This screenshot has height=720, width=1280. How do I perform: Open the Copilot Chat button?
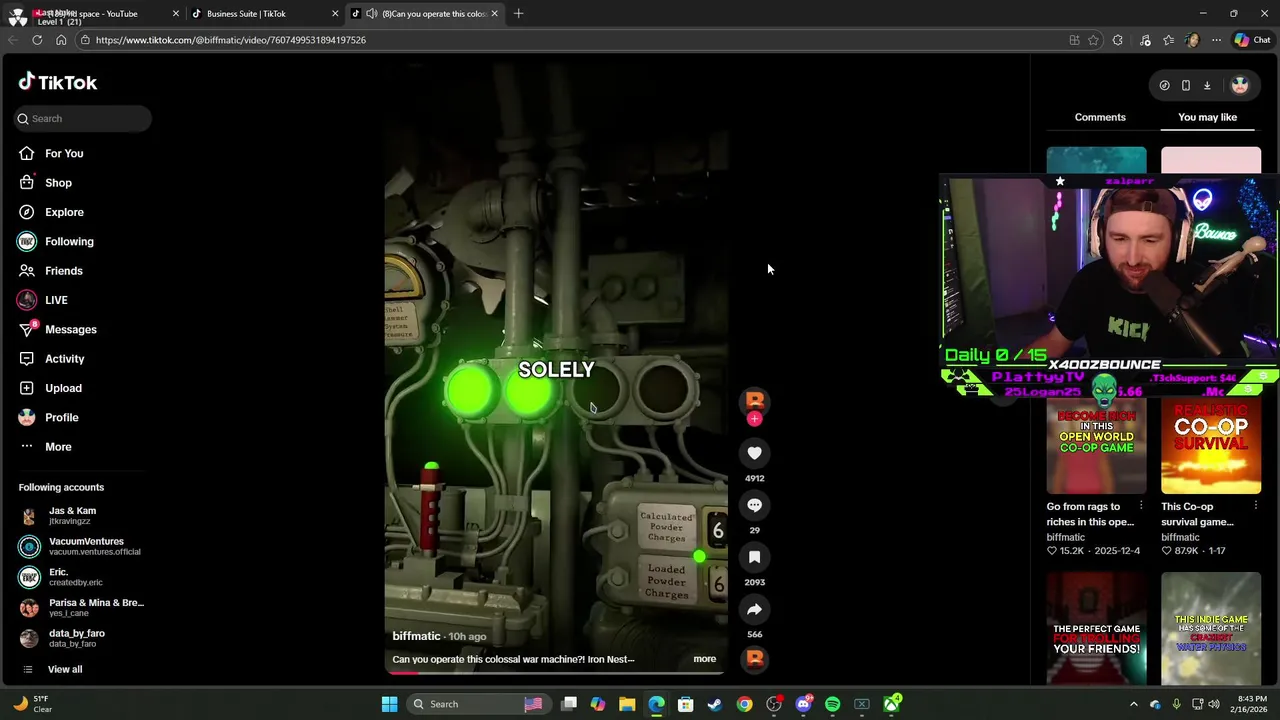point(1252,40)
